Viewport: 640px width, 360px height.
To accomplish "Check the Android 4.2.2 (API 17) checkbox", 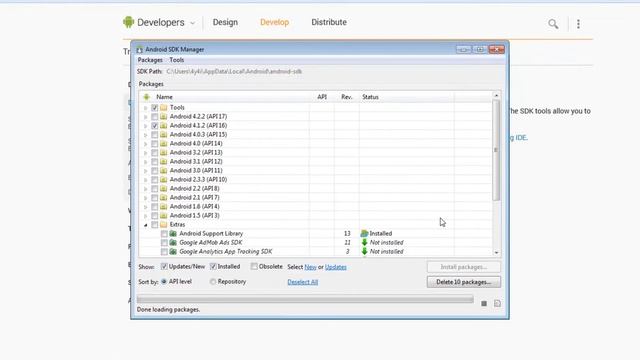I will (x=154, y=116).
